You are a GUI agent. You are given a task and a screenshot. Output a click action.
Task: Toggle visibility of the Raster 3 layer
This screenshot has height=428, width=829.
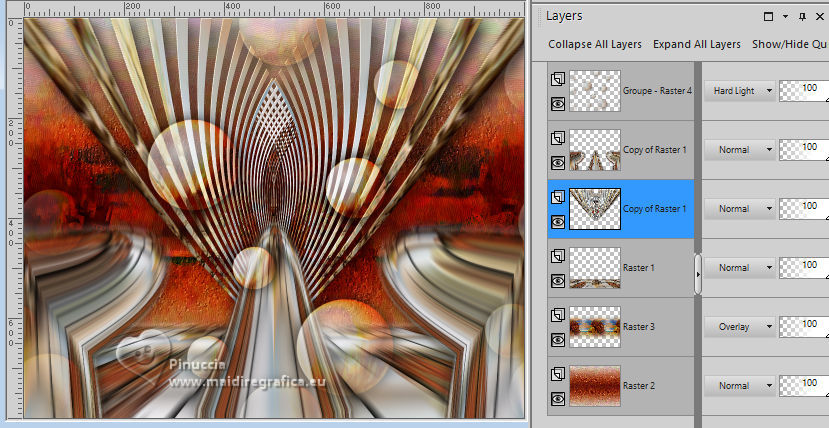pyautogui.click(x=557, y=339)
